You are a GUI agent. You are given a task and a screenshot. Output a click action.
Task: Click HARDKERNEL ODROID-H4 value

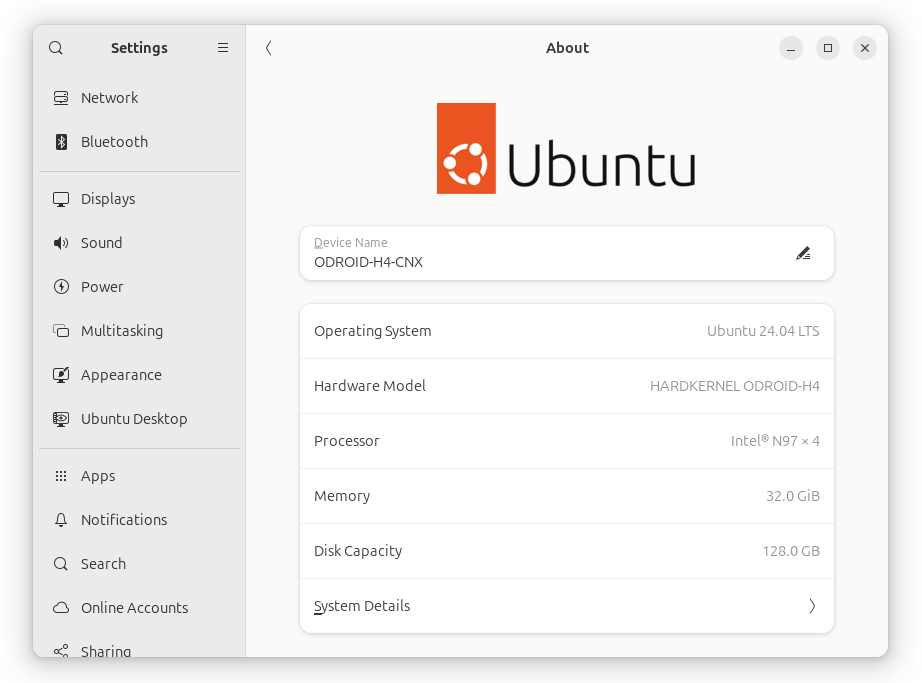(734, 386)
